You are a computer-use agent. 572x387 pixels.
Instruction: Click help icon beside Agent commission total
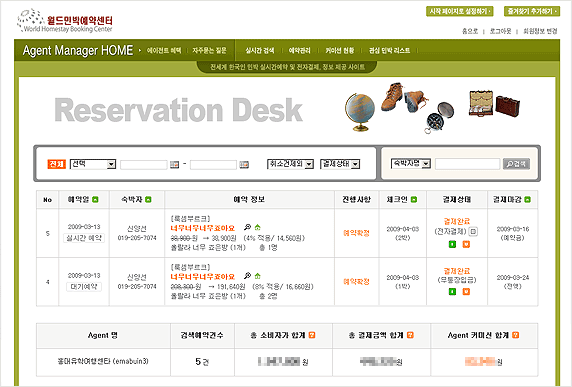(515, 335)
